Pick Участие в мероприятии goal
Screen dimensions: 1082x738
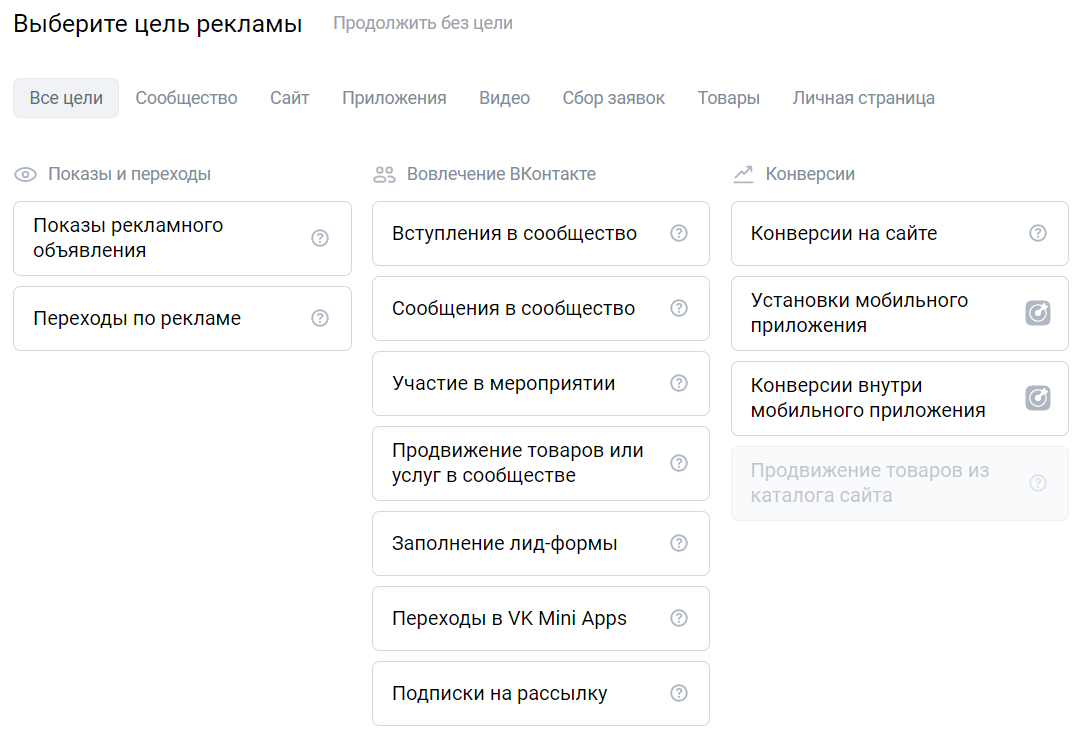541,384
